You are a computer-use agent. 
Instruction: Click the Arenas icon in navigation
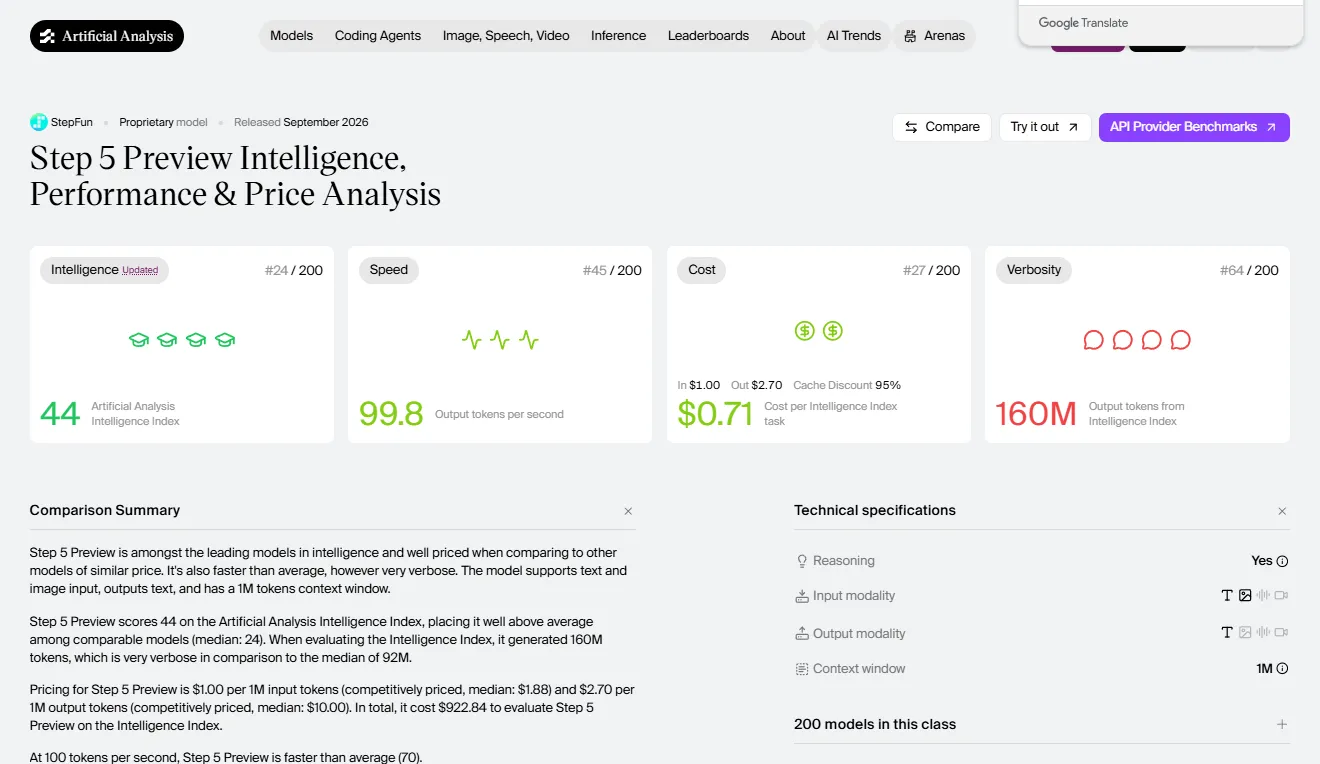pos(910,36)
